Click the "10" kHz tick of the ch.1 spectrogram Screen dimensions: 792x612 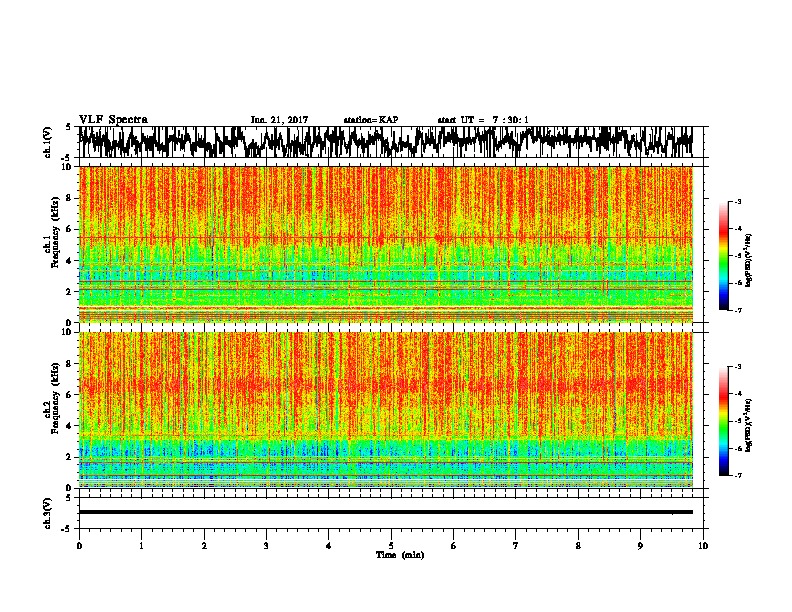tap(67, 167)
